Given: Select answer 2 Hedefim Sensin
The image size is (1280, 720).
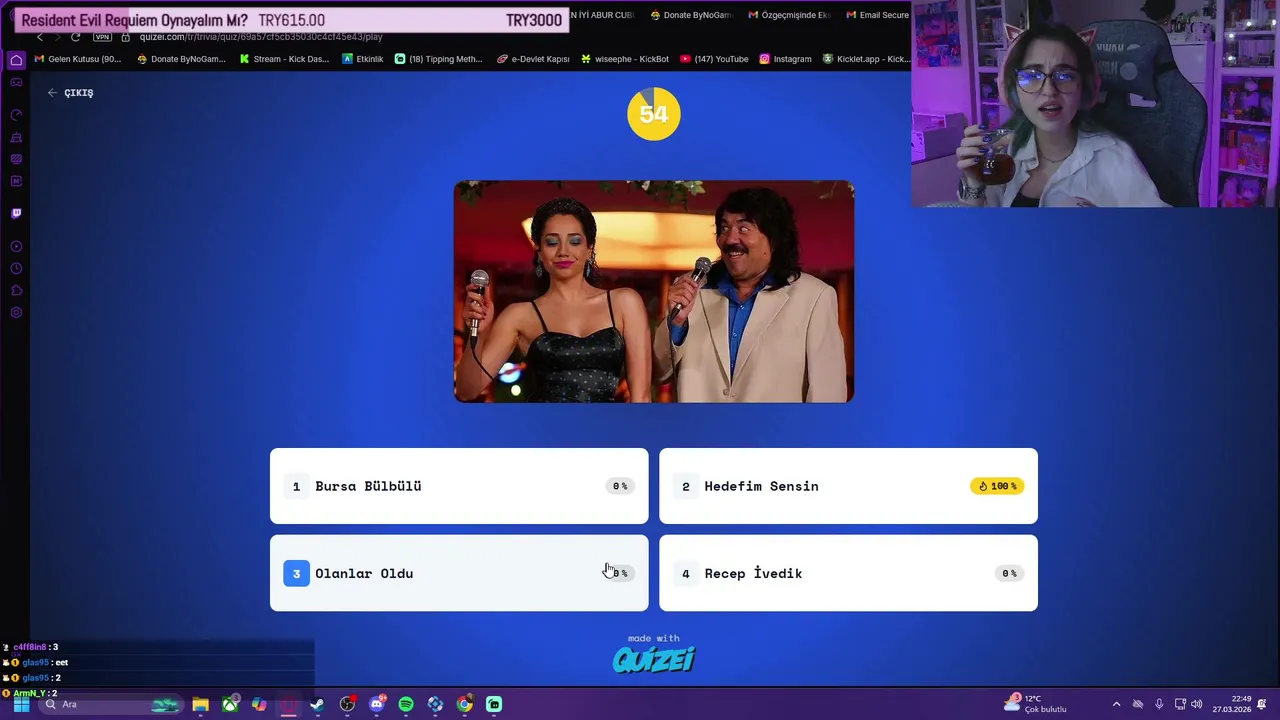Looking at the screenshot, I should pos(848,486).
